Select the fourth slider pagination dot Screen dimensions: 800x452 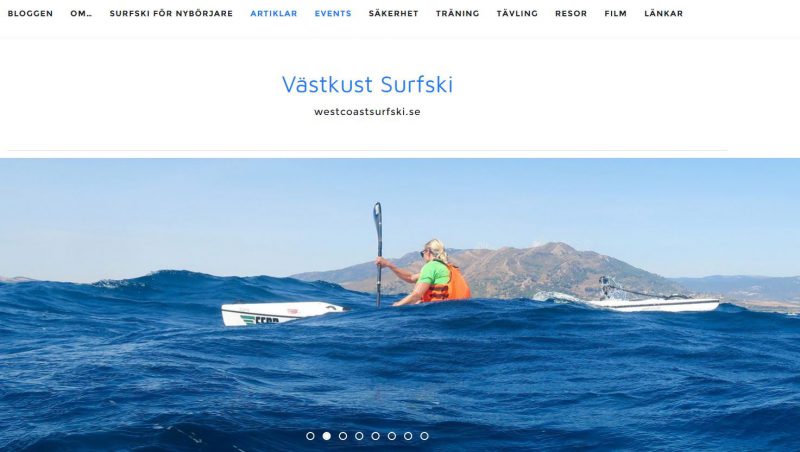pyautogui.click(x=359, y=436)
